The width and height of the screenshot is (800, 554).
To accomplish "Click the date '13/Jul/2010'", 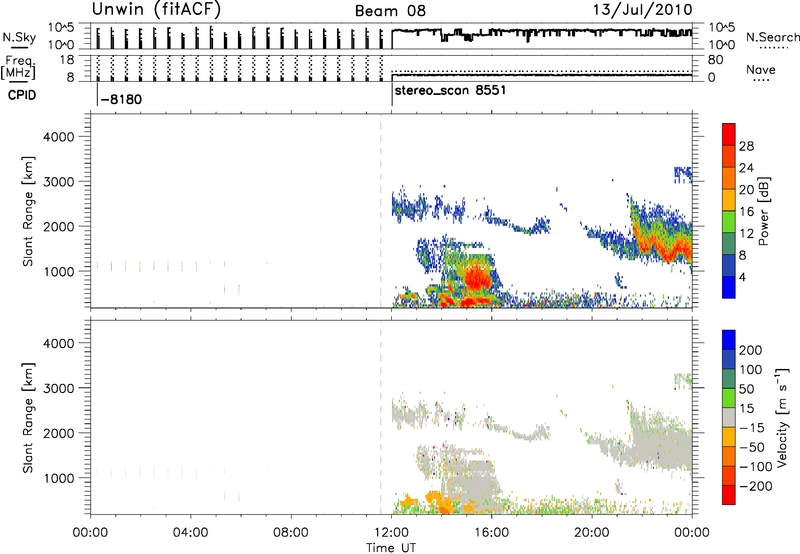I will pyautogui.click(x=642, y=9).
